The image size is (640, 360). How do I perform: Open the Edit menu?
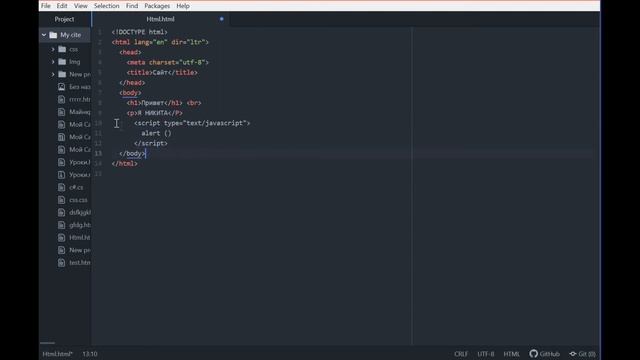click(x=62, y=6)
